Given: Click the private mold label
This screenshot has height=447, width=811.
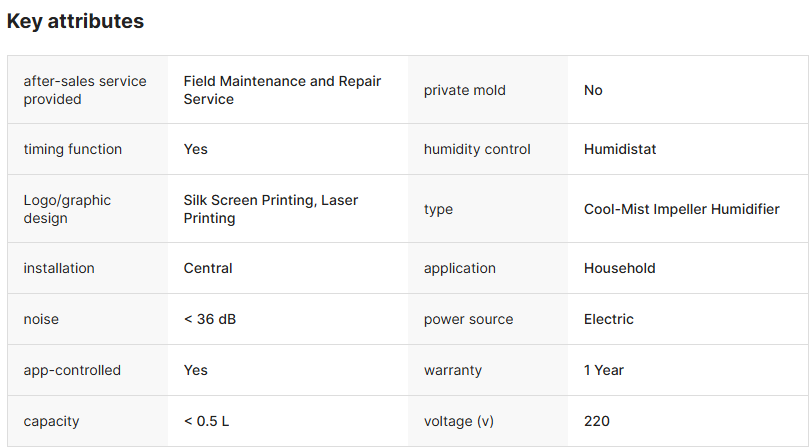Looking at the screenshot, I should pos(464,90).
